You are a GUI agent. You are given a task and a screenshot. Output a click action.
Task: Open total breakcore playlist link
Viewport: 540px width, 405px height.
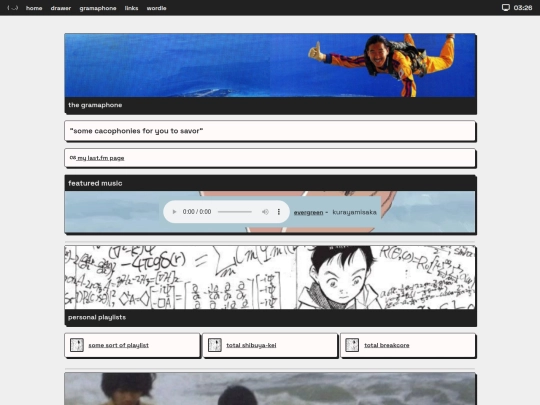(x=387, y=345)
